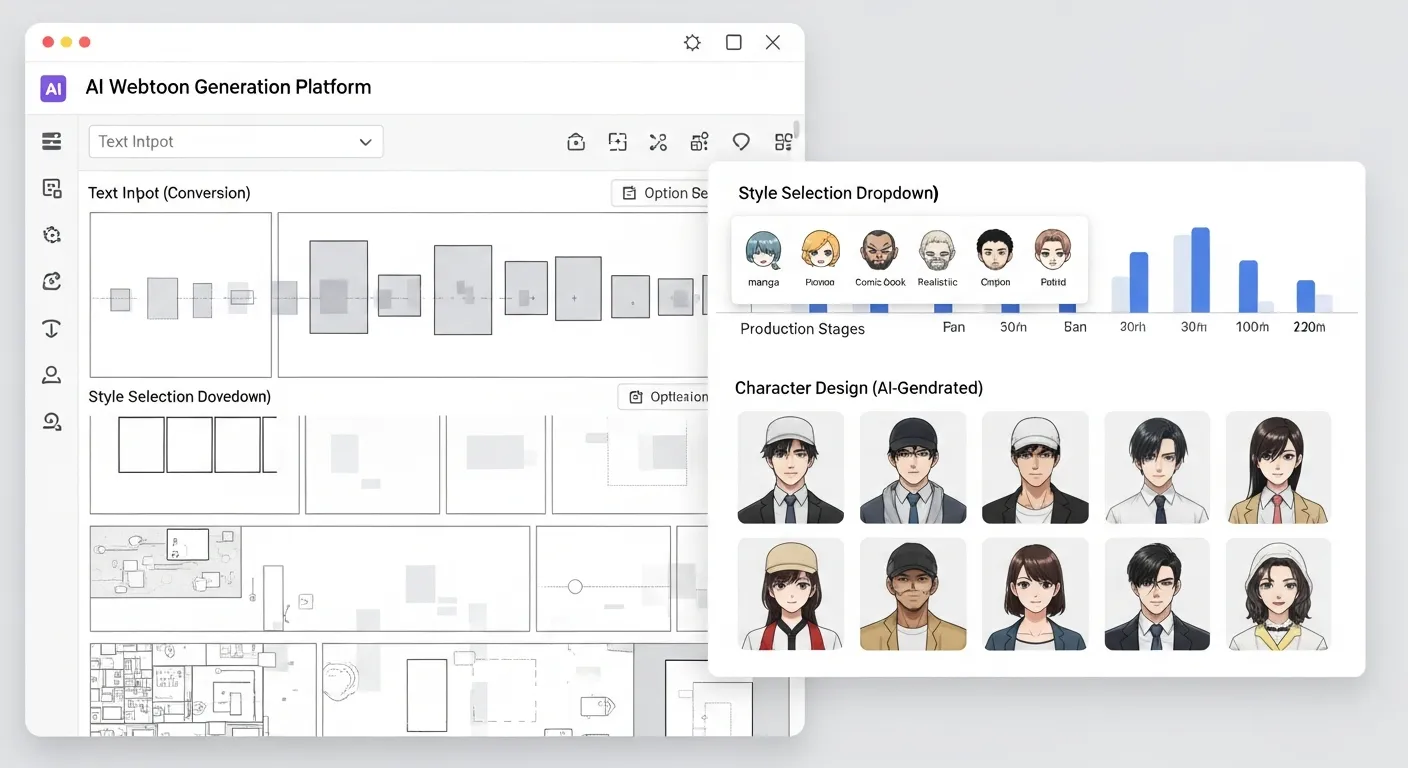1408x768 pixels.
Task: Click the gear button in the title bar
Action: click(x=692, y=42)
